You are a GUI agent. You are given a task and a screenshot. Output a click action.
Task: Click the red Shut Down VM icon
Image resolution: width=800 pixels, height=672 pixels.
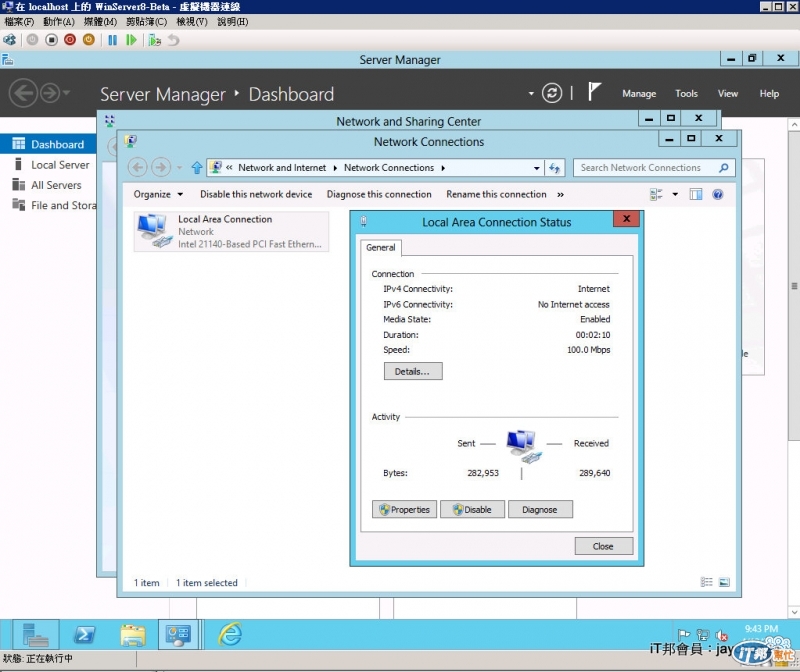click(x=70, y=40)
